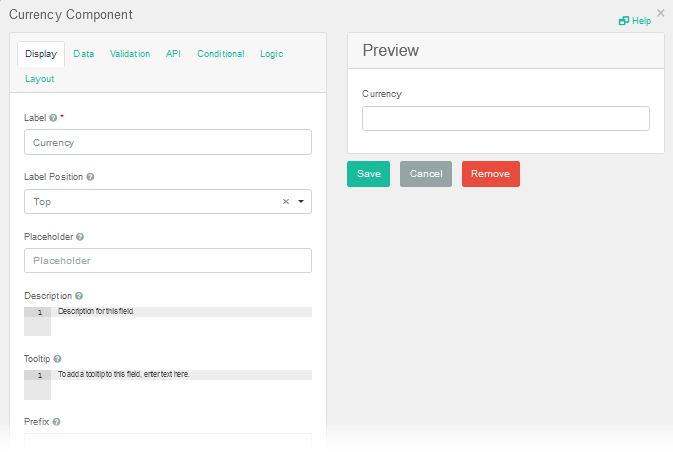
Task: Switch to the Data tab
Action: pos(84,54)
